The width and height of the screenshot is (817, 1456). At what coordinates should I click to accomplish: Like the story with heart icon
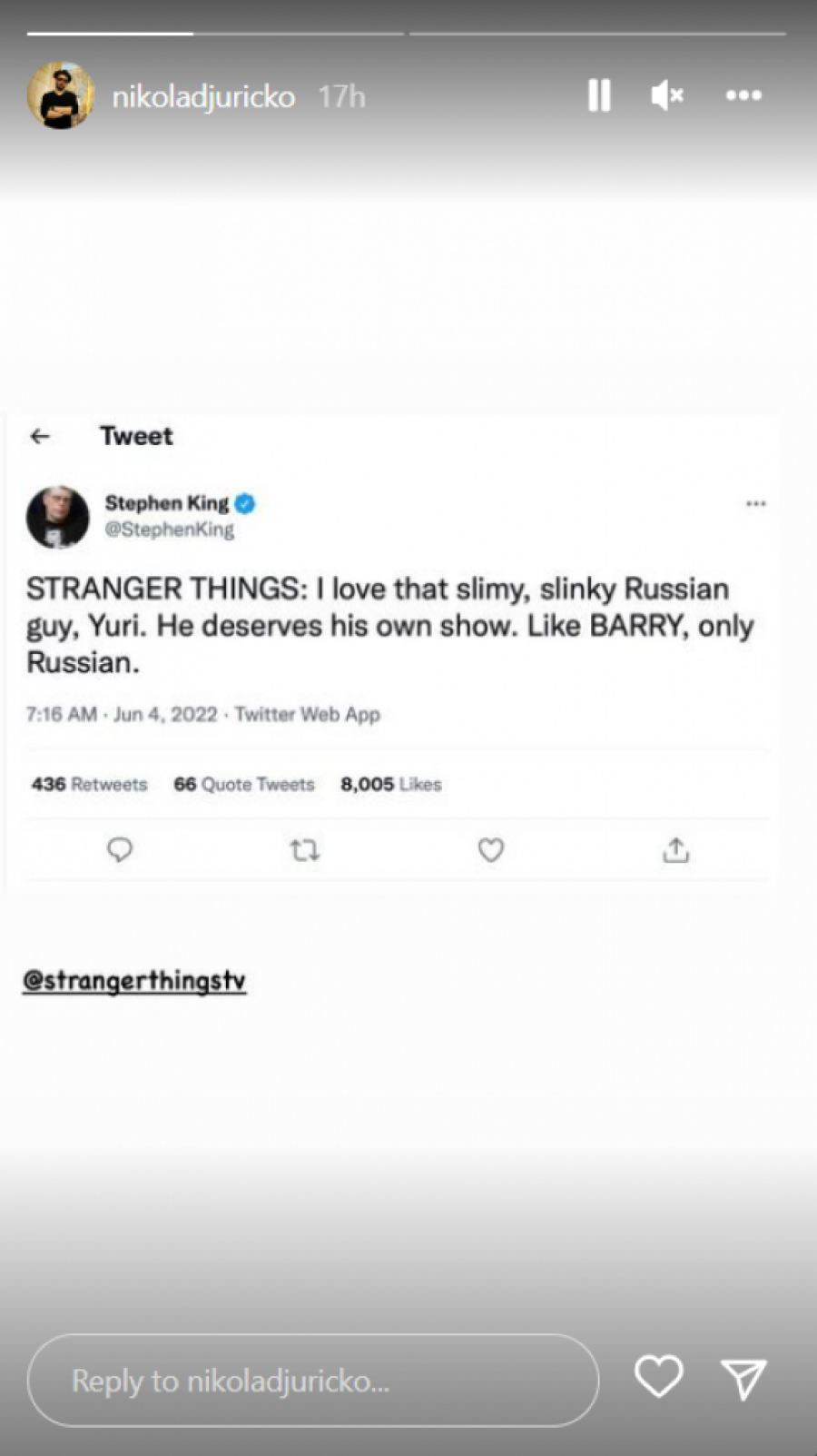[x=658, y=1376]
